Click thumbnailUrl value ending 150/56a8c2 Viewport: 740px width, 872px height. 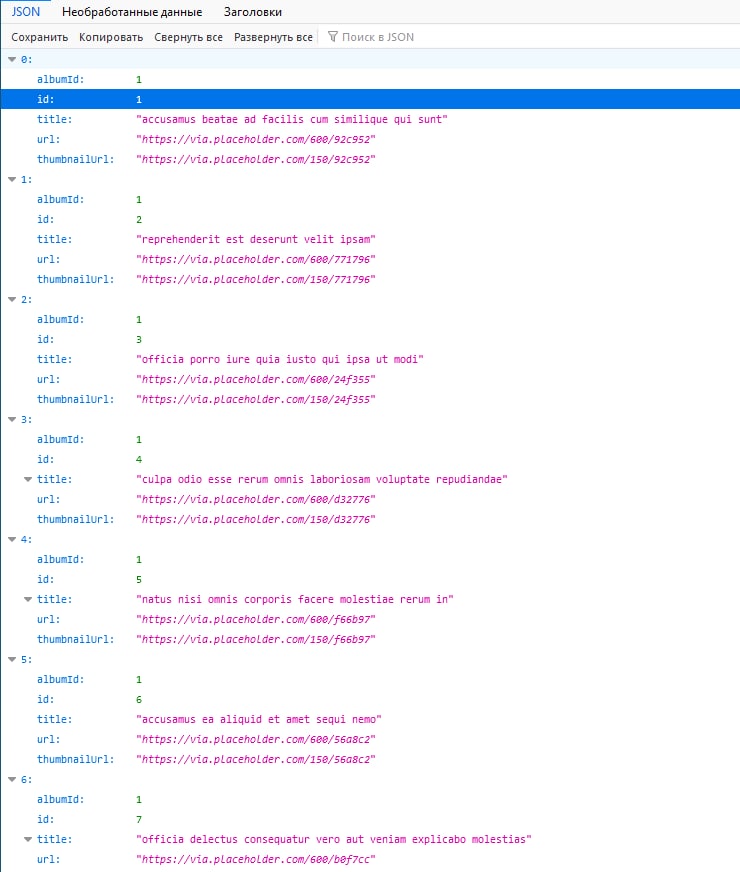click(256, 760)
